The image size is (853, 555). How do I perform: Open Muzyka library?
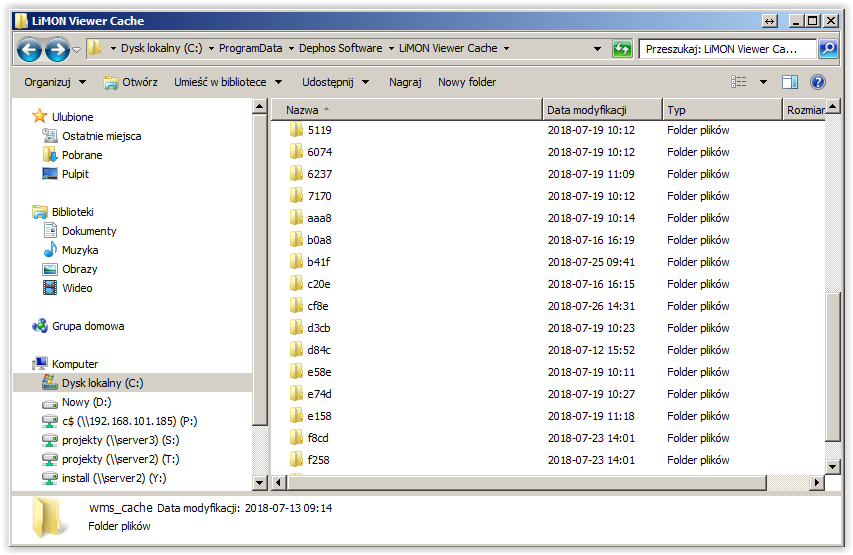[x=80, y=250]
